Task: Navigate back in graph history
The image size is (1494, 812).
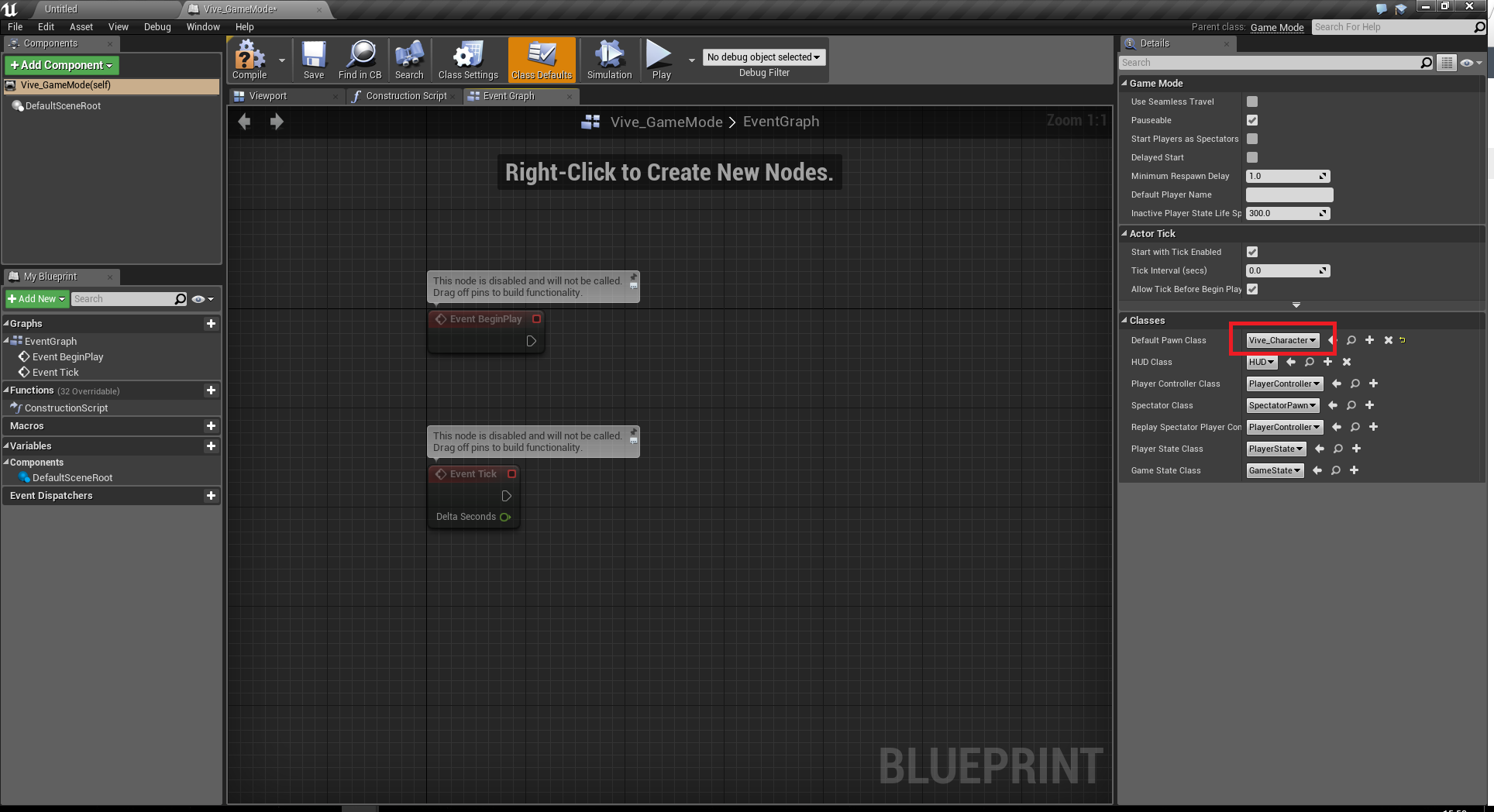Action: [244, 122]
